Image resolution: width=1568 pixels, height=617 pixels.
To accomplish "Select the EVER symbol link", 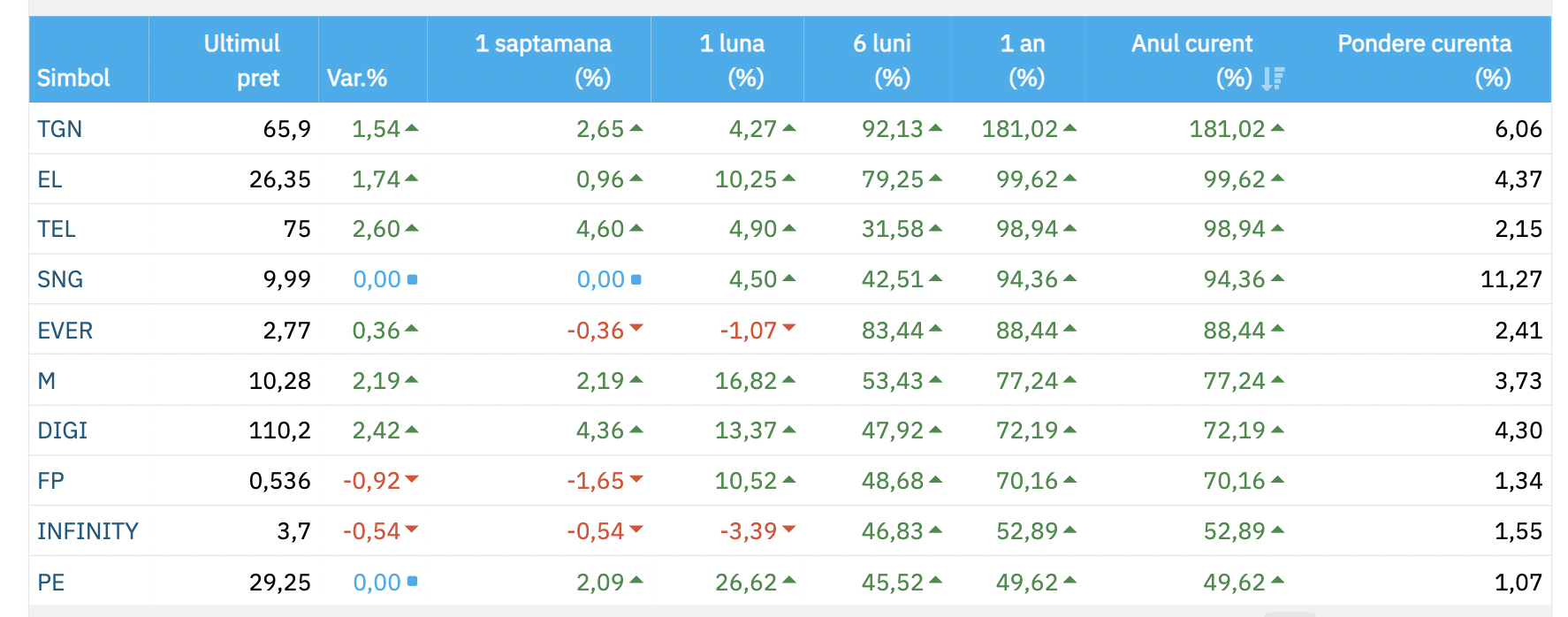I will click(65, 331).
